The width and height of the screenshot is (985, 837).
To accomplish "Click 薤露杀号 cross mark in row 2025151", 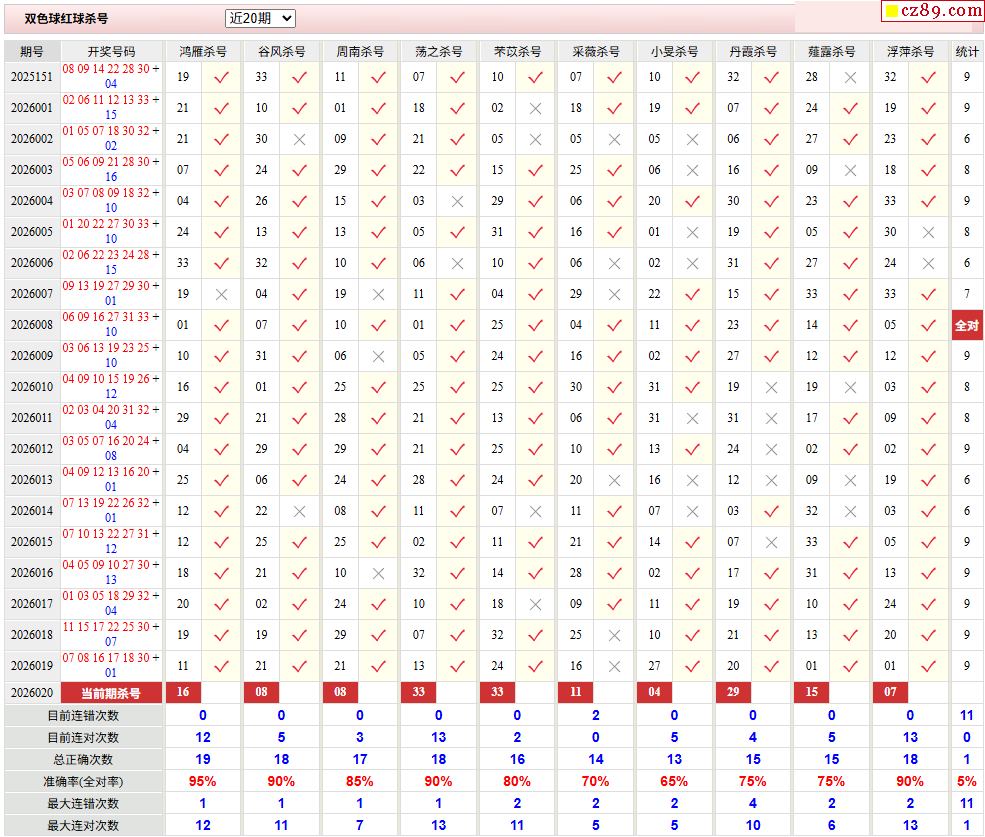I will (x=850, y=77).
